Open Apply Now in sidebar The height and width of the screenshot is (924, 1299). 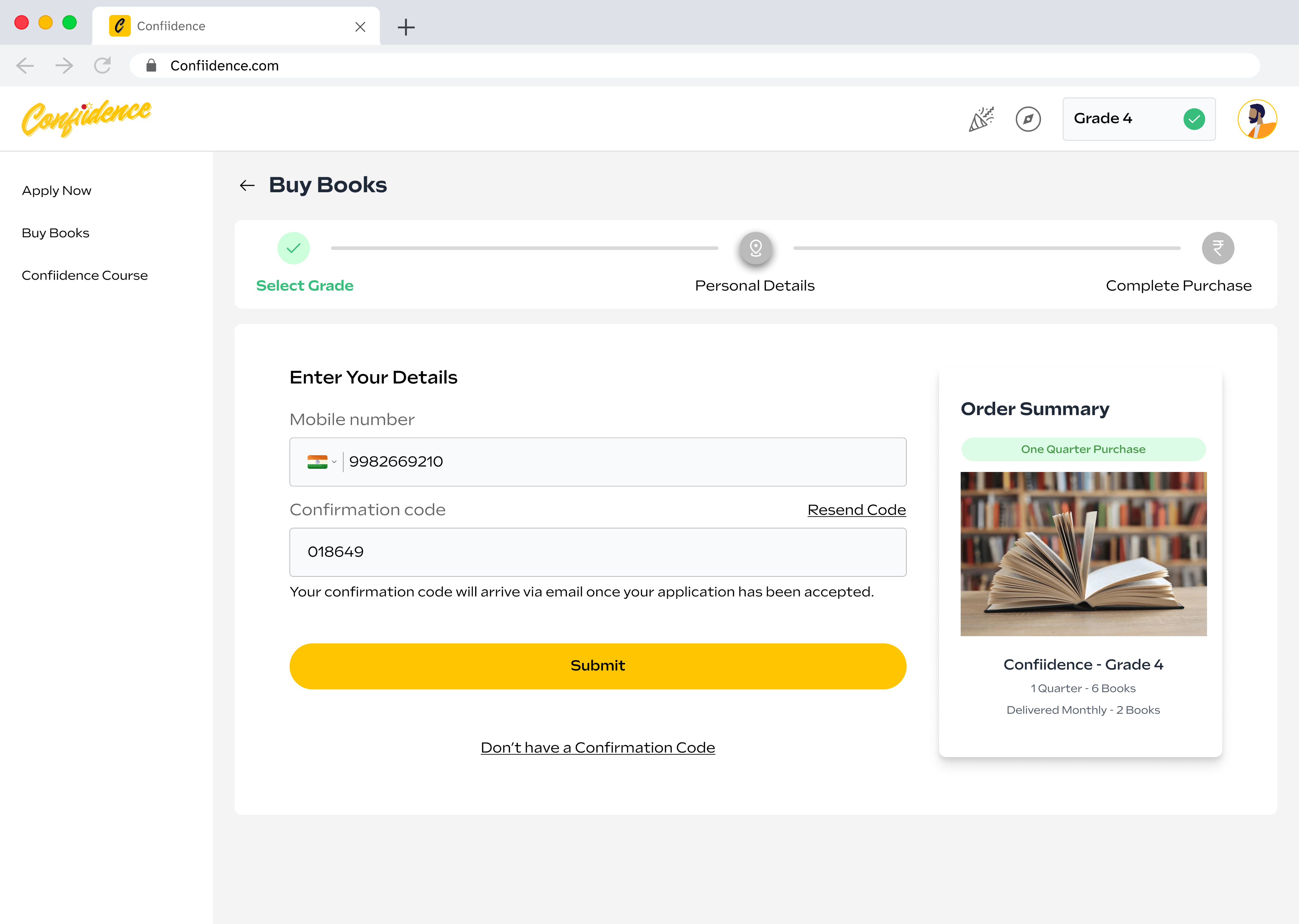(56, 191)
